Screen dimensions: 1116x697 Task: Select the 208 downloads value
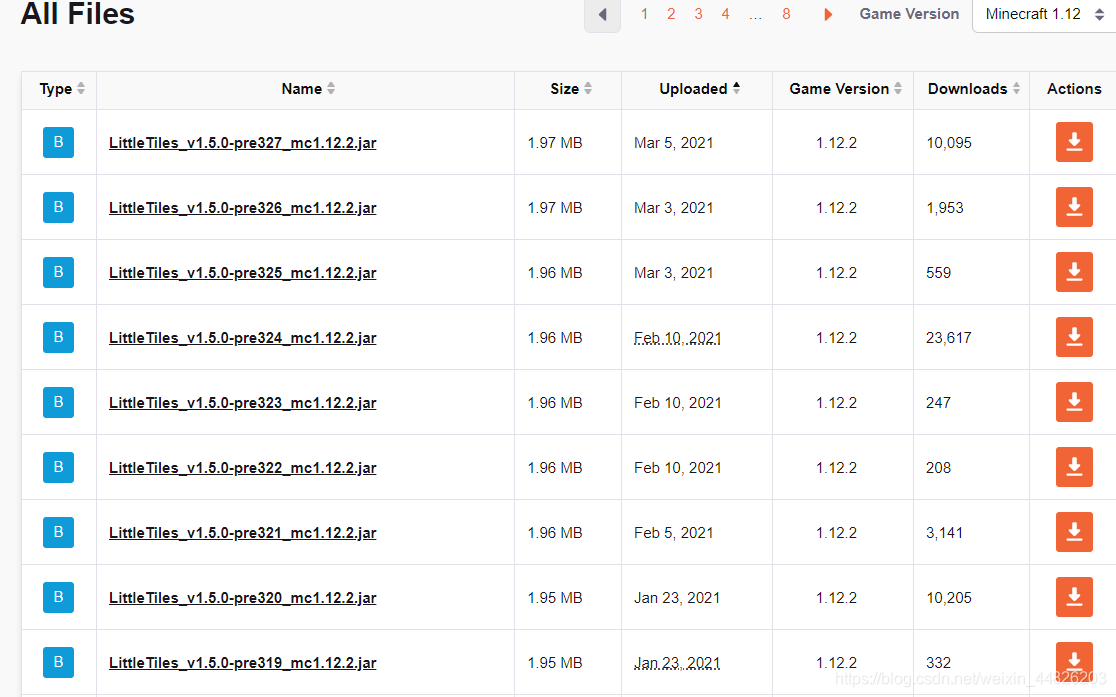tap(938, 468)
